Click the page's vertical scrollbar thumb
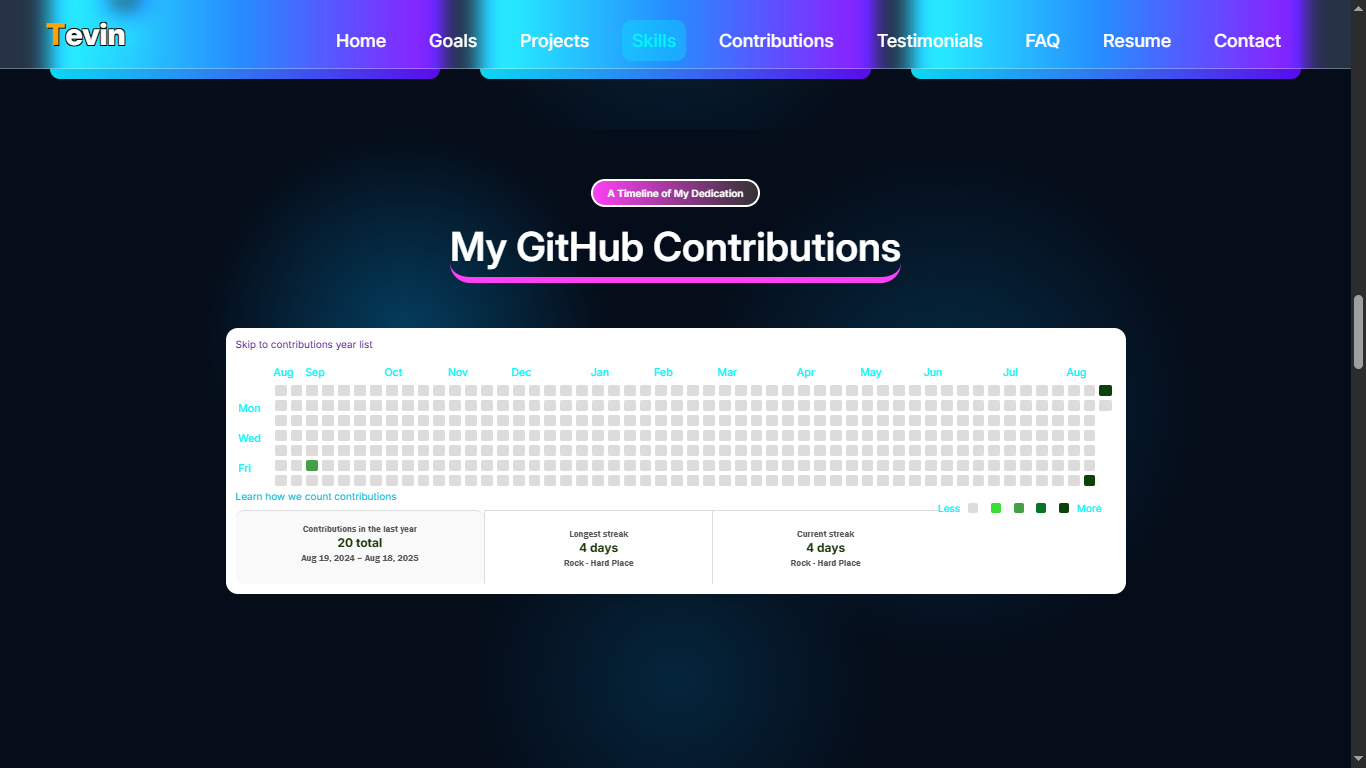This screenshot has width=1366, height=768. pyautogui.click(x=1358, y=333)
